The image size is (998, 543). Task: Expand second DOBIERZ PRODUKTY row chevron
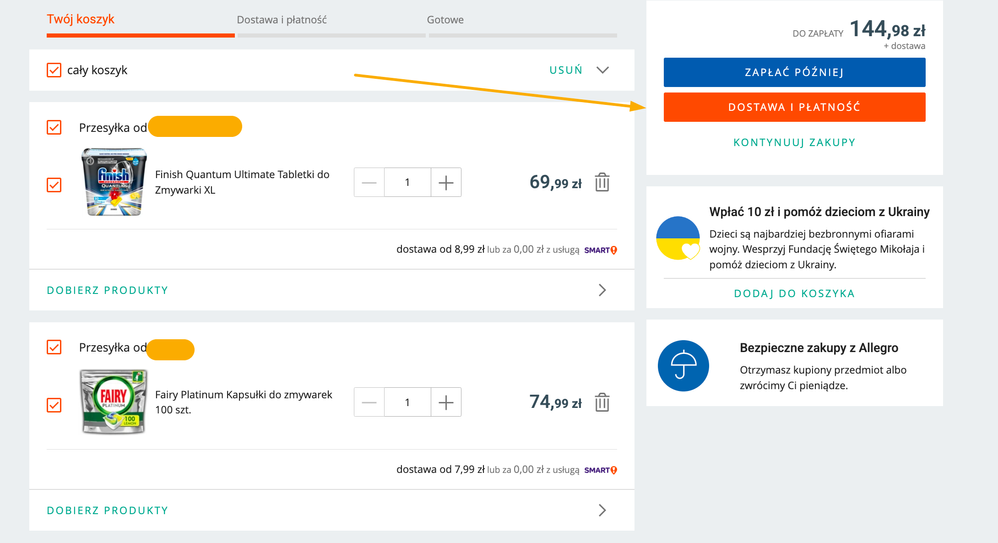[602, 511]
